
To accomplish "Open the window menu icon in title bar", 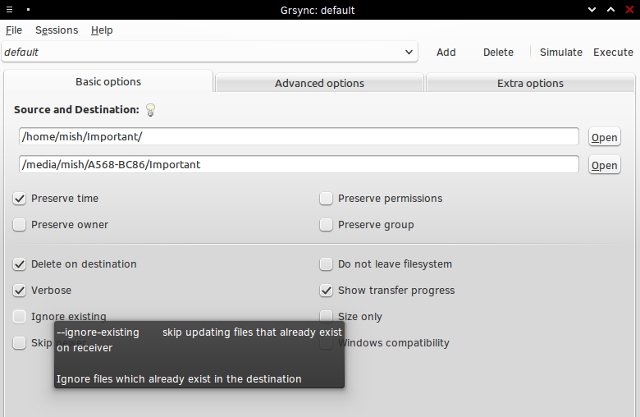I will 9,9.
